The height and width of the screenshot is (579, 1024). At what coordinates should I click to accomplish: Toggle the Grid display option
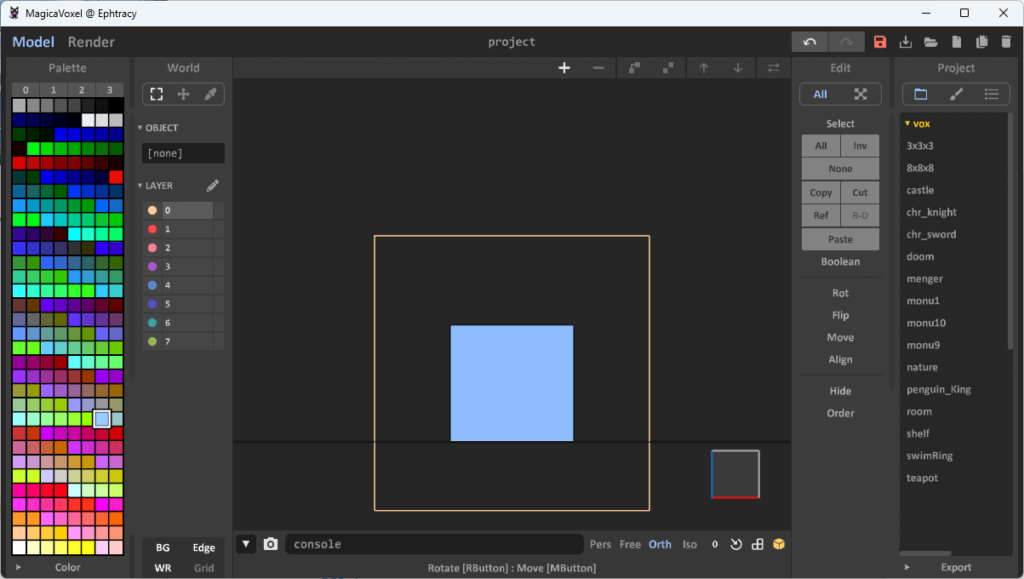(204, 568)
